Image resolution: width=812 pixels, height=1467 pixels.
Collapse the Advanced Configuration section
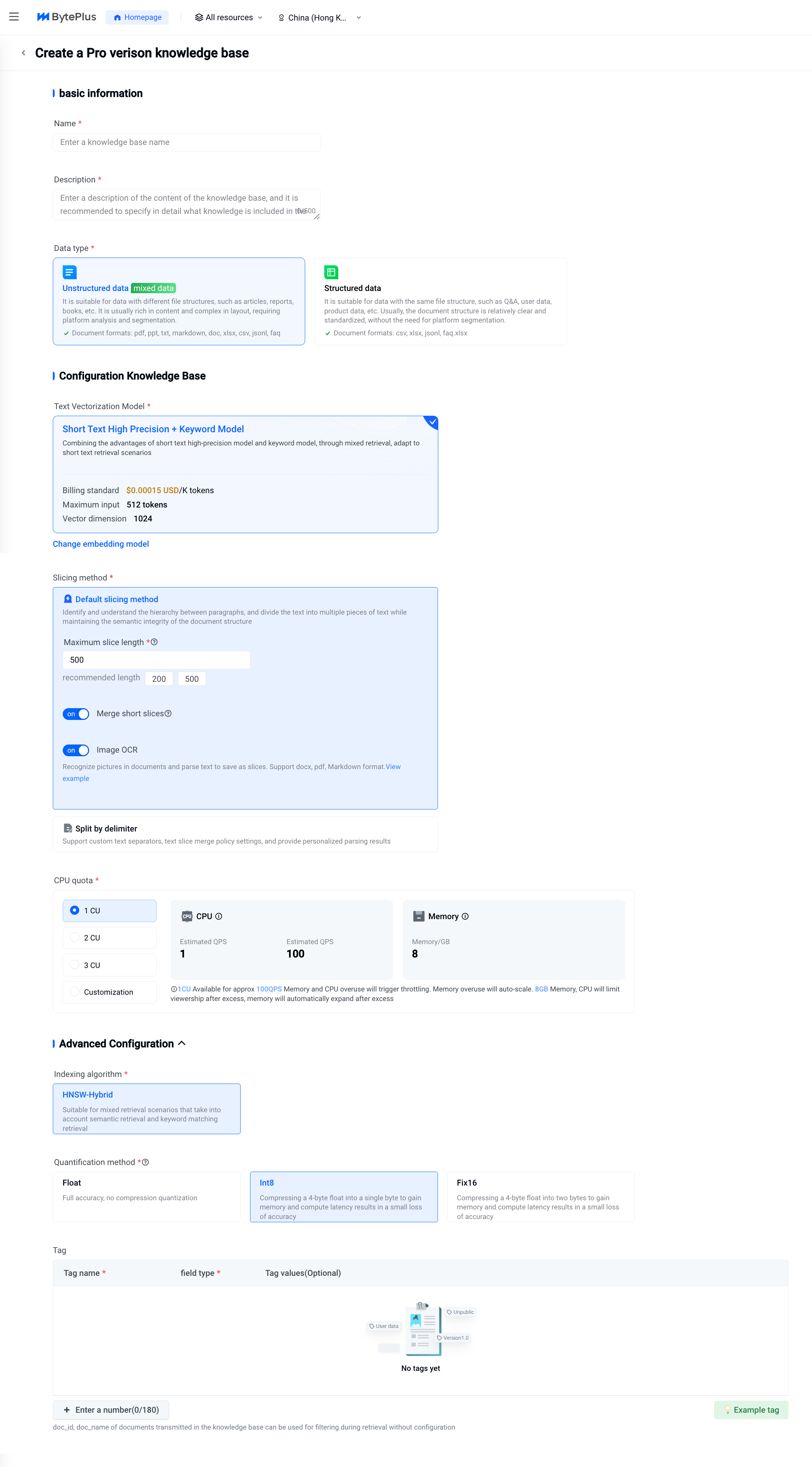pos(182,1043)
